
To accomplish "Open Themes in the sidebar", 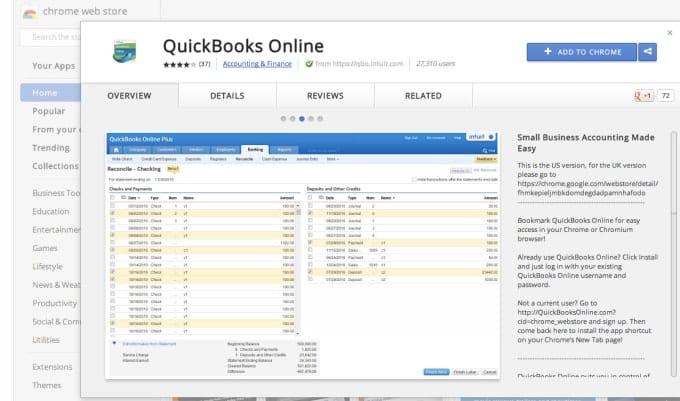I will (47, 385).
